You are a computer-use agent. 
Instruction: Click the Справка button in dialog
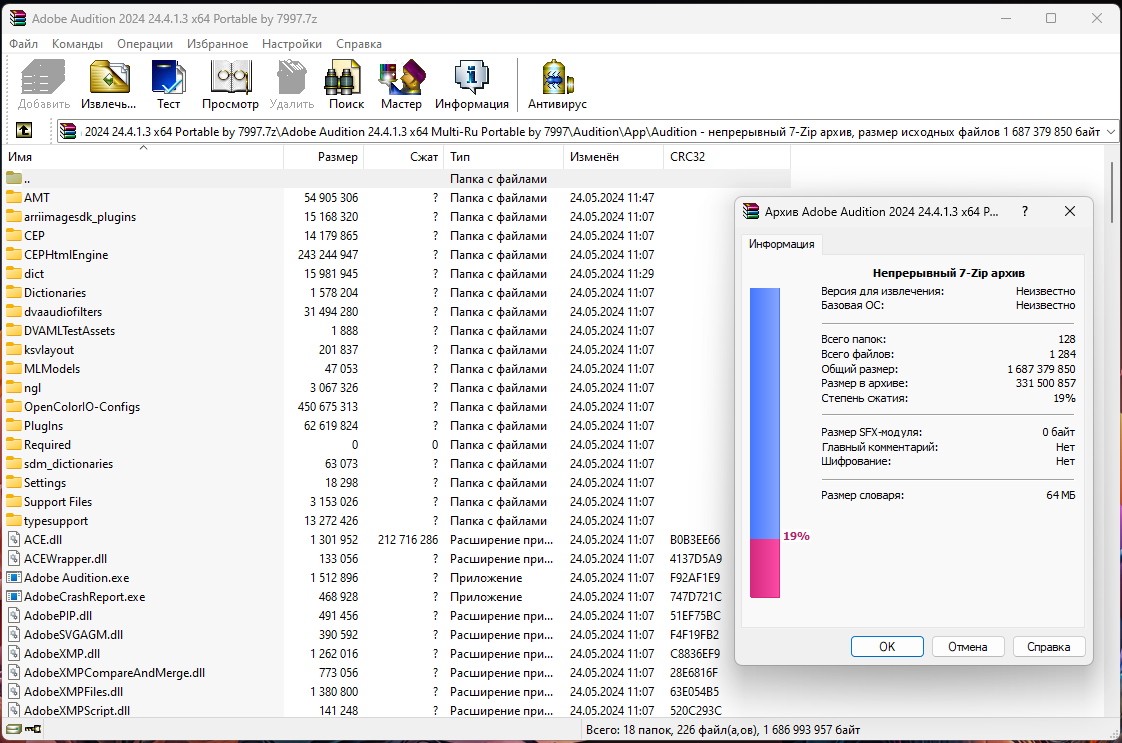(x=1048, y=647)
